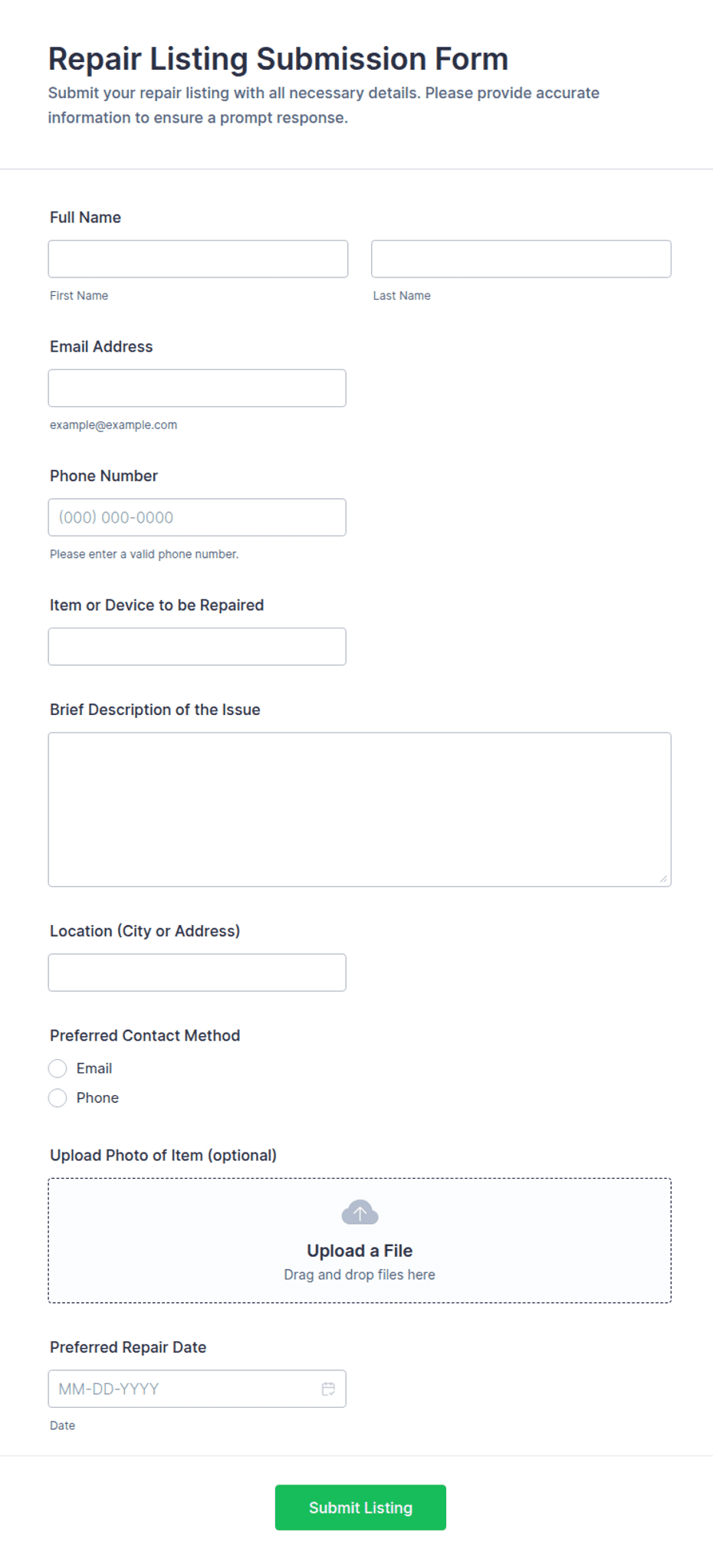Click the cloud upload icon
Image resolution: width=713 pixels, height=1568 pixels.
pos(360,1212)
